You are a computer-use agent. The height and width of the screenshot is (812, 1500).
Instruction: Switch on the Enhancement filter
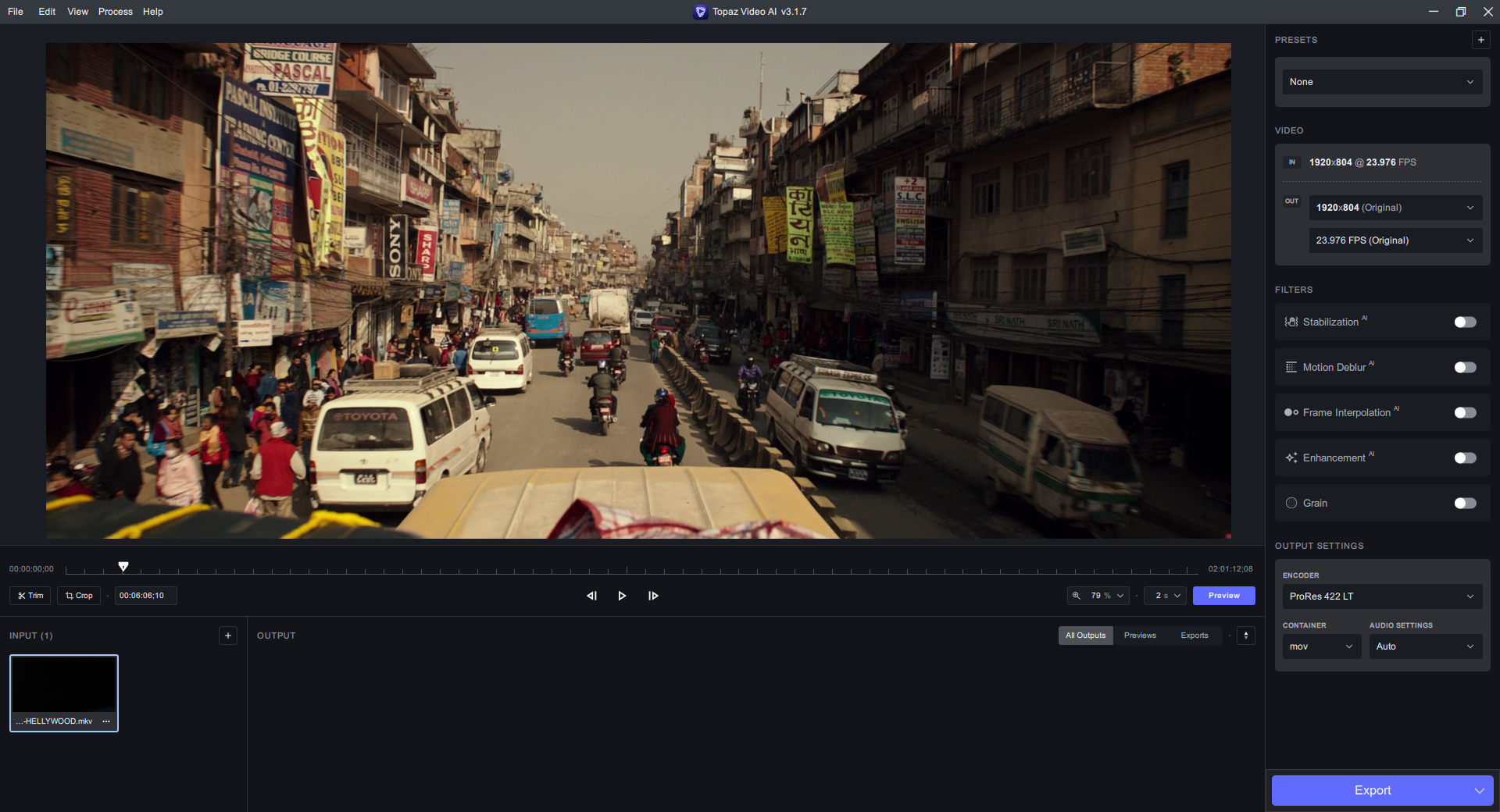(1465, 458)
